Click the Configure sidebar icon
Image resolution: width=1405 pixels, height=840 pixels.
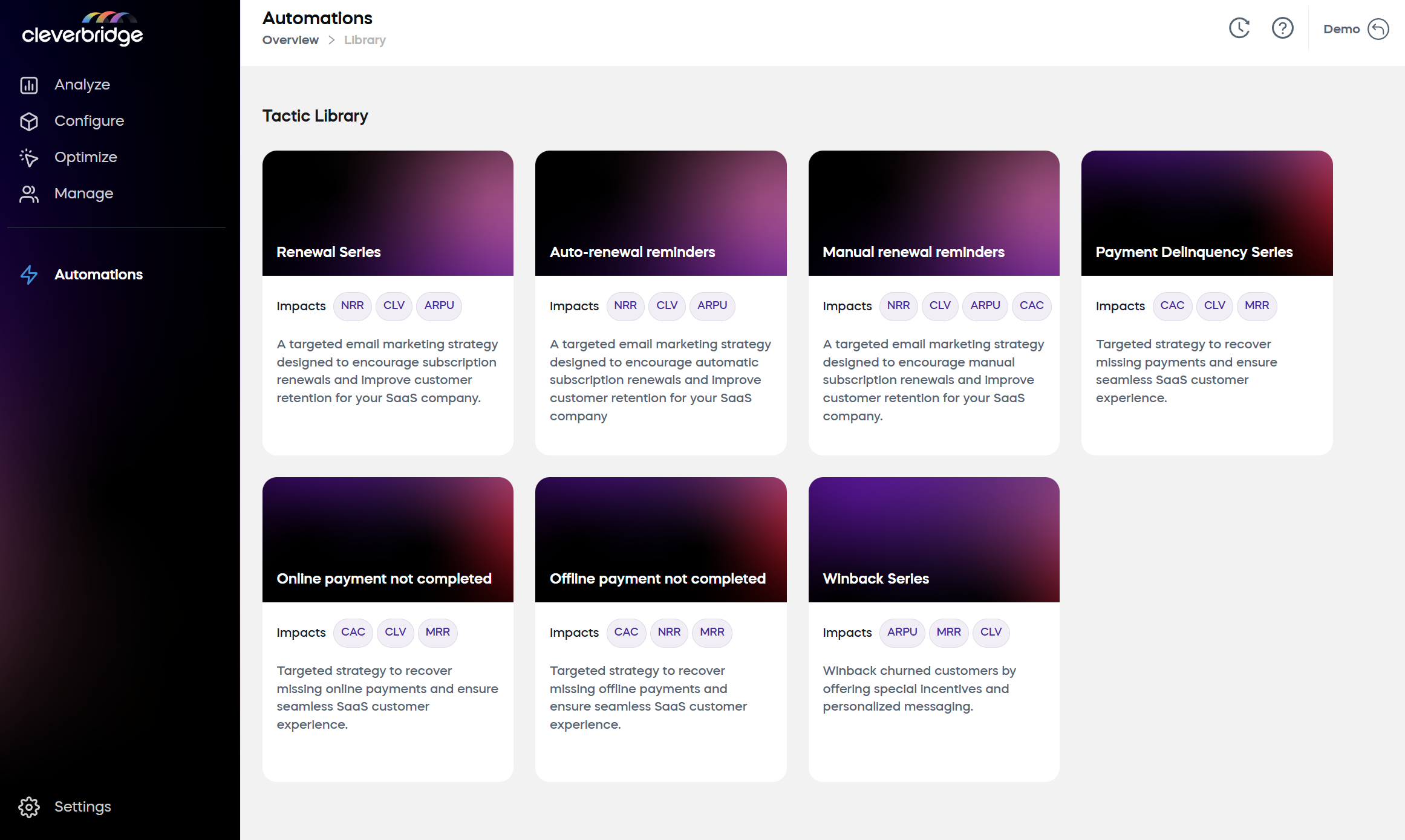pos(29,120)
